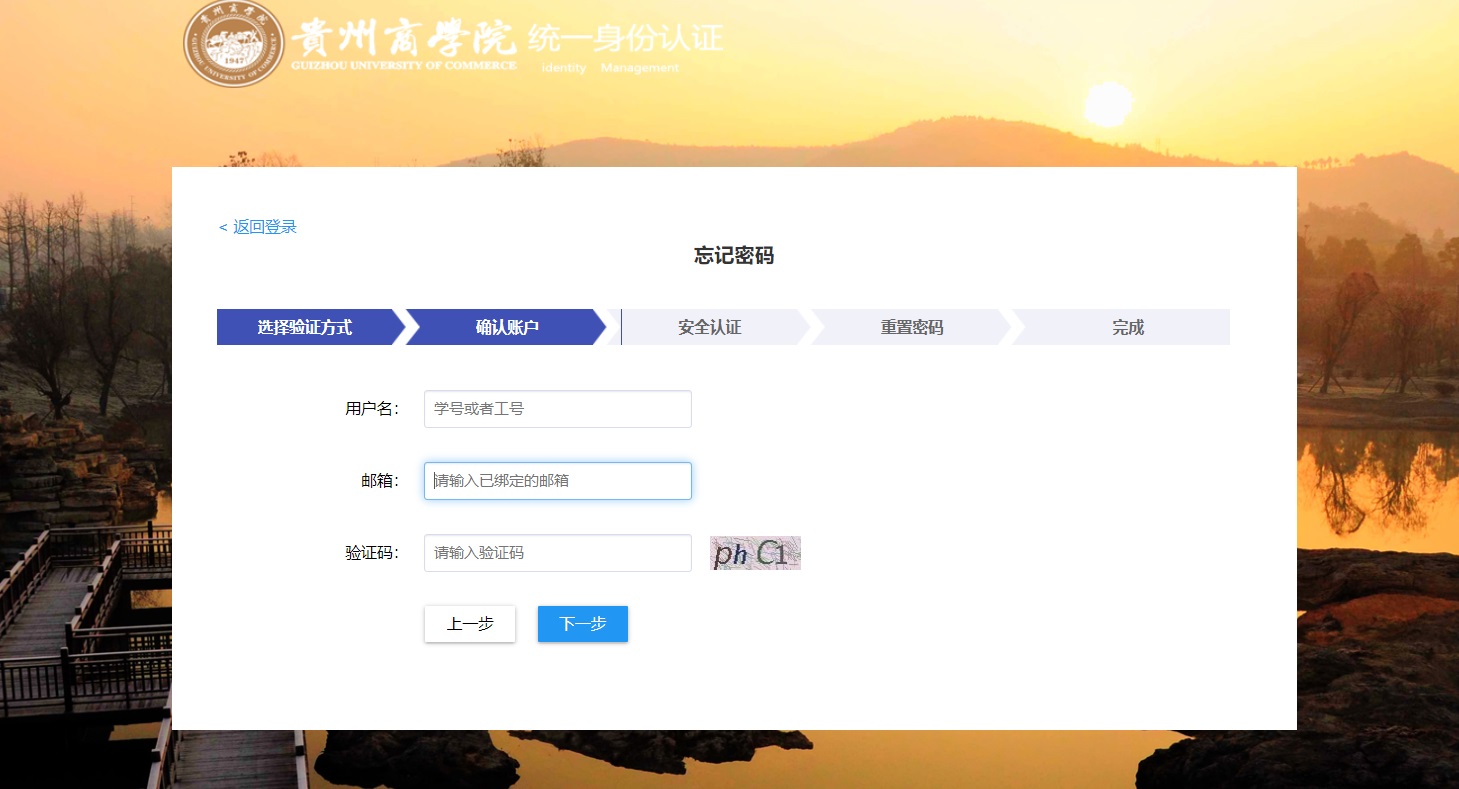The image size is (1459, 789).
Task: Click the 统一身份认证 header text
Action: (624, 39)
